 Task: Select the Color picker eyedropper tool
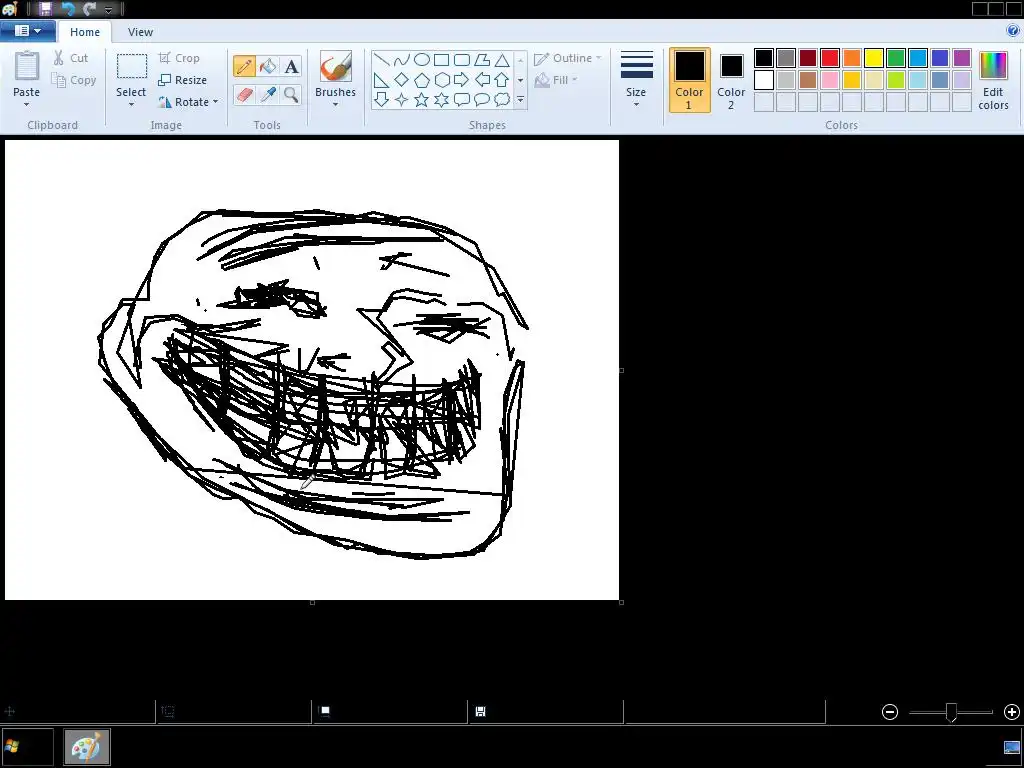[268, 95]
